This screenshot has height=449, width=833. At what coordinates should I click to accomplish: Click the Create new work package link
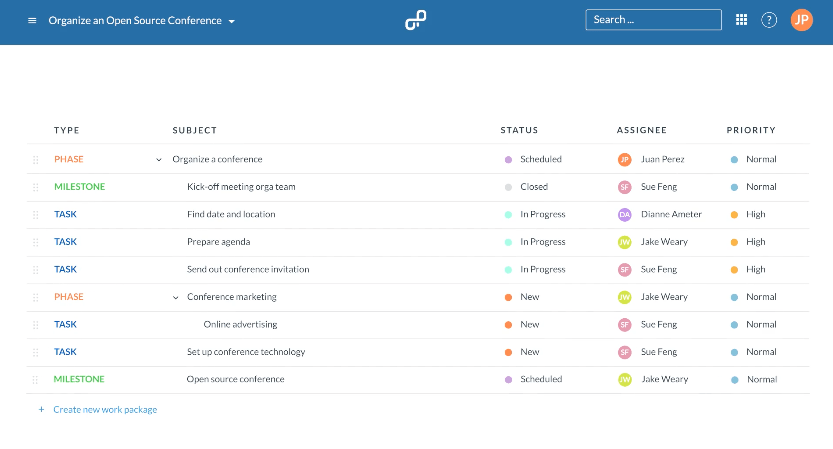[x=105, y=409]
